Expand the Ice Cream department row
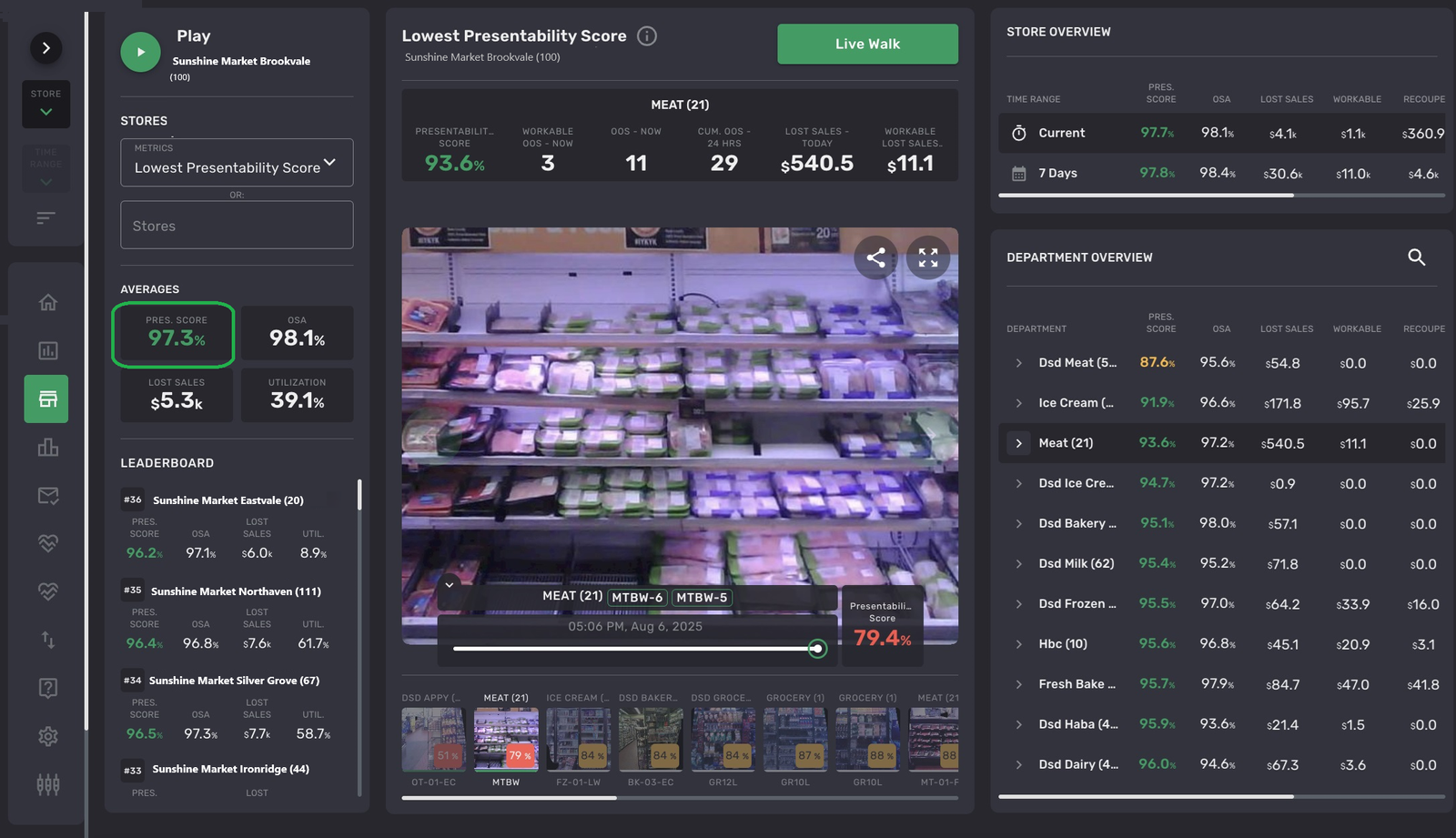 (1018, 403)
